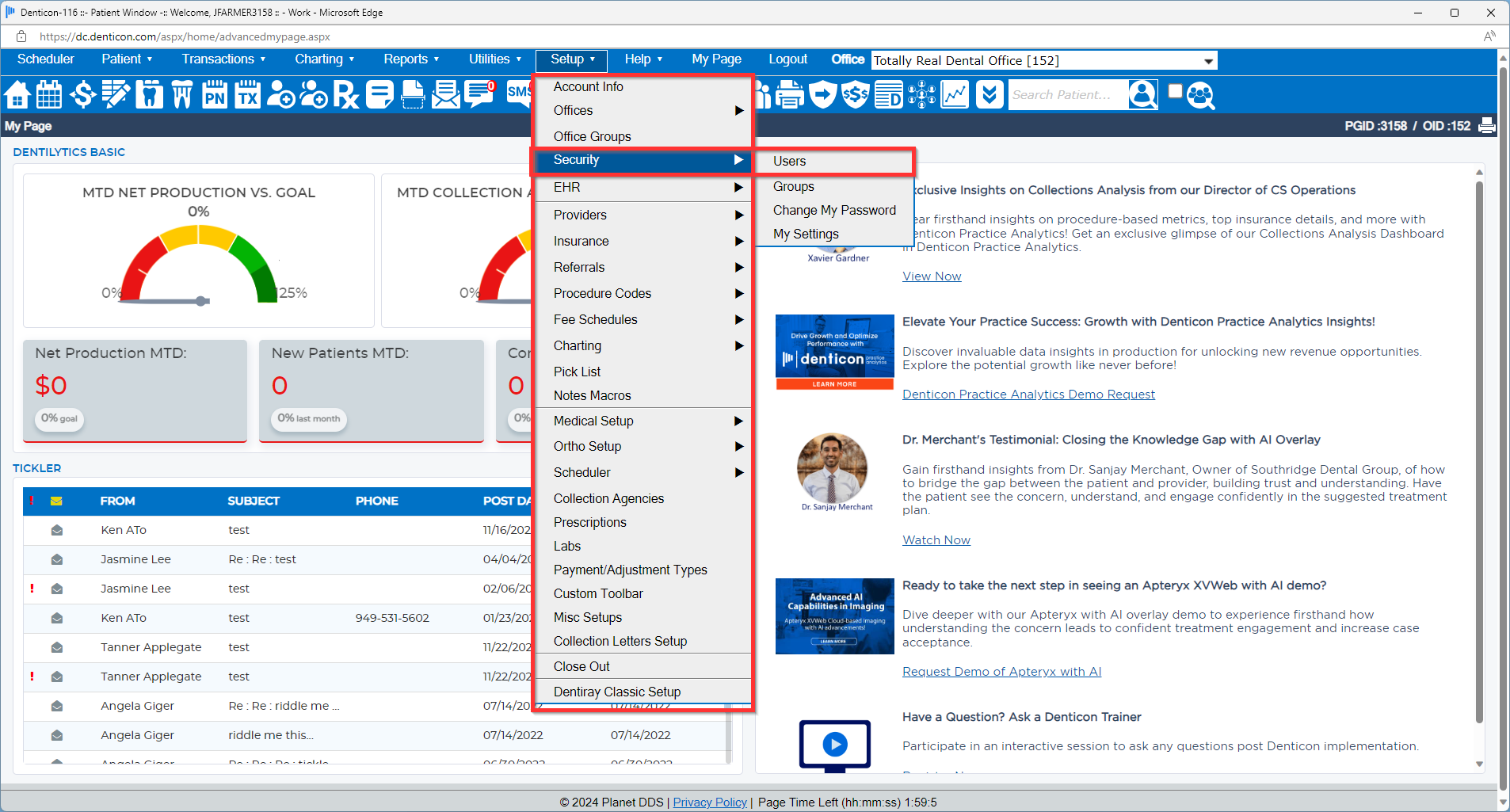Click the people network icon
Viewport: 1510px width, 812px height.
pos(921,95)
